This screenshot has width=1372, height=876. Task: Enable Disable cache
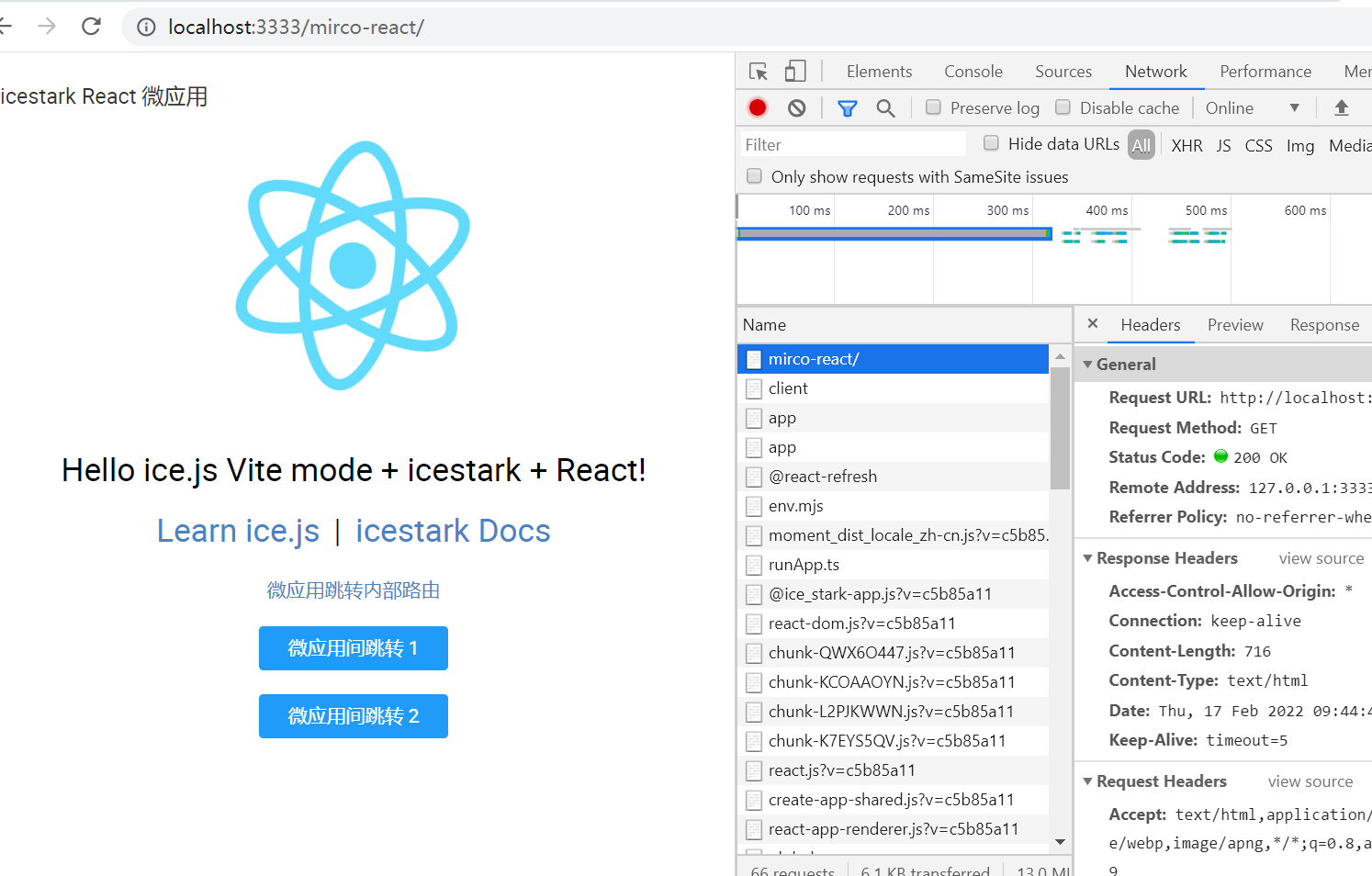click(x=1063, y=107)
